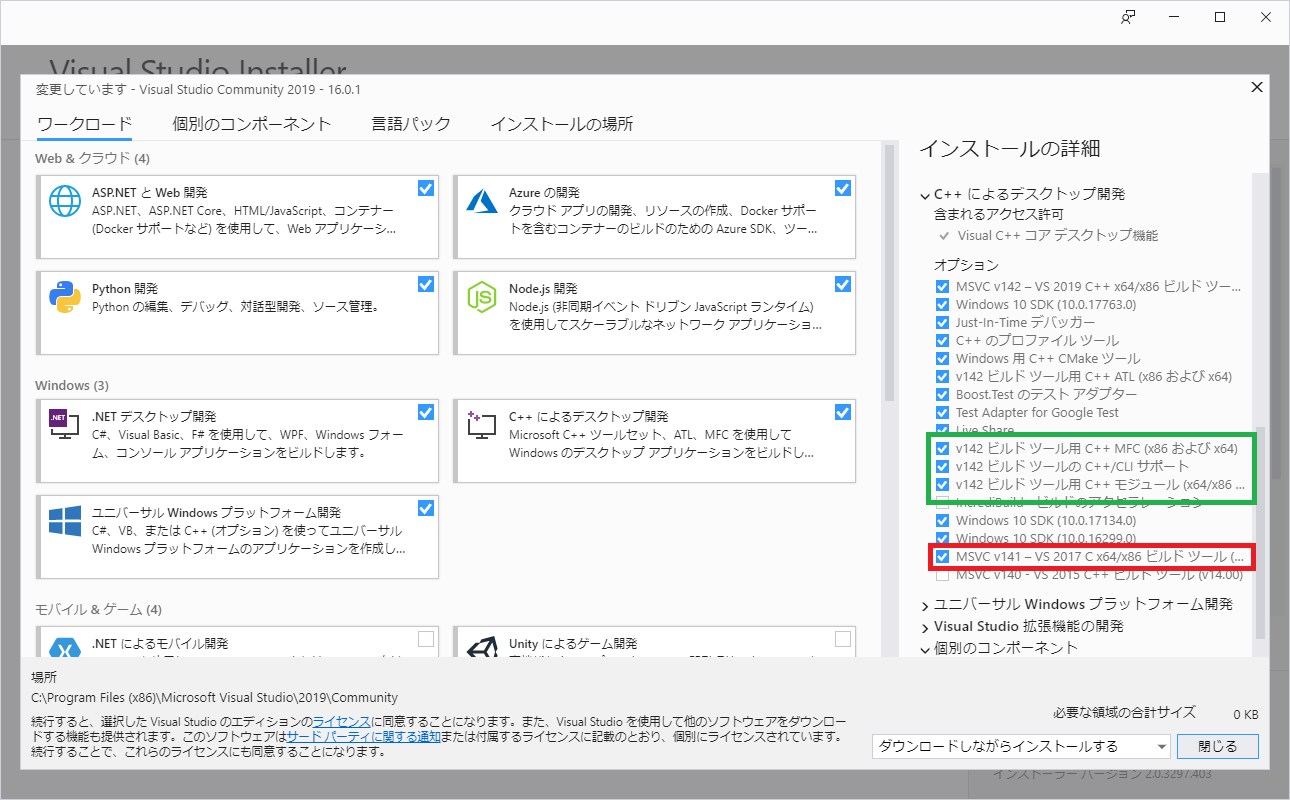Uncheck the .NET デスクトップ開発 workload checkbox
The height and width of the screenshot is (800, 1290).
(426, 412)
